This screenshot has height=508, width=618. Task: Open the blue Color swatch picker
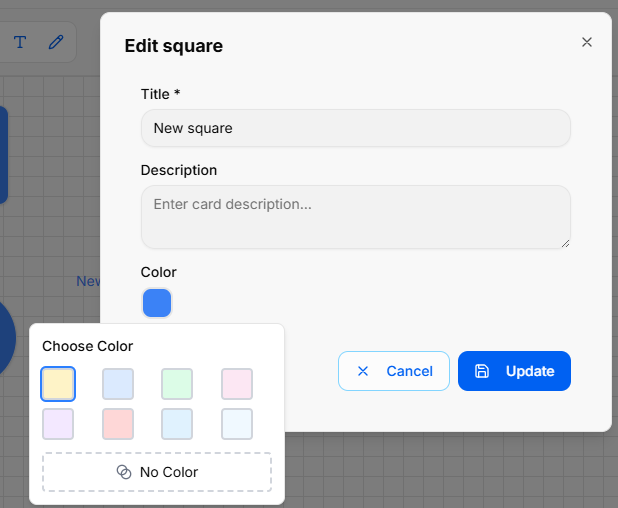pyautogui.click(x=157, y=303)
